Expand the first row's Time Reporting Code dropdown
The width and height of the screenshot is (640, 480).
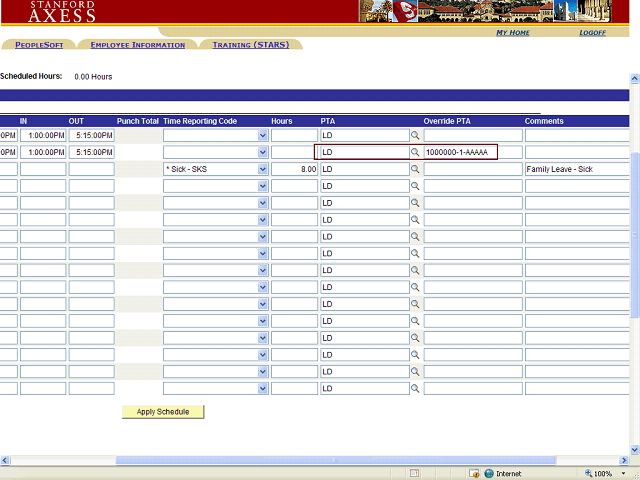pyautogui.click(x=263, y=135)
